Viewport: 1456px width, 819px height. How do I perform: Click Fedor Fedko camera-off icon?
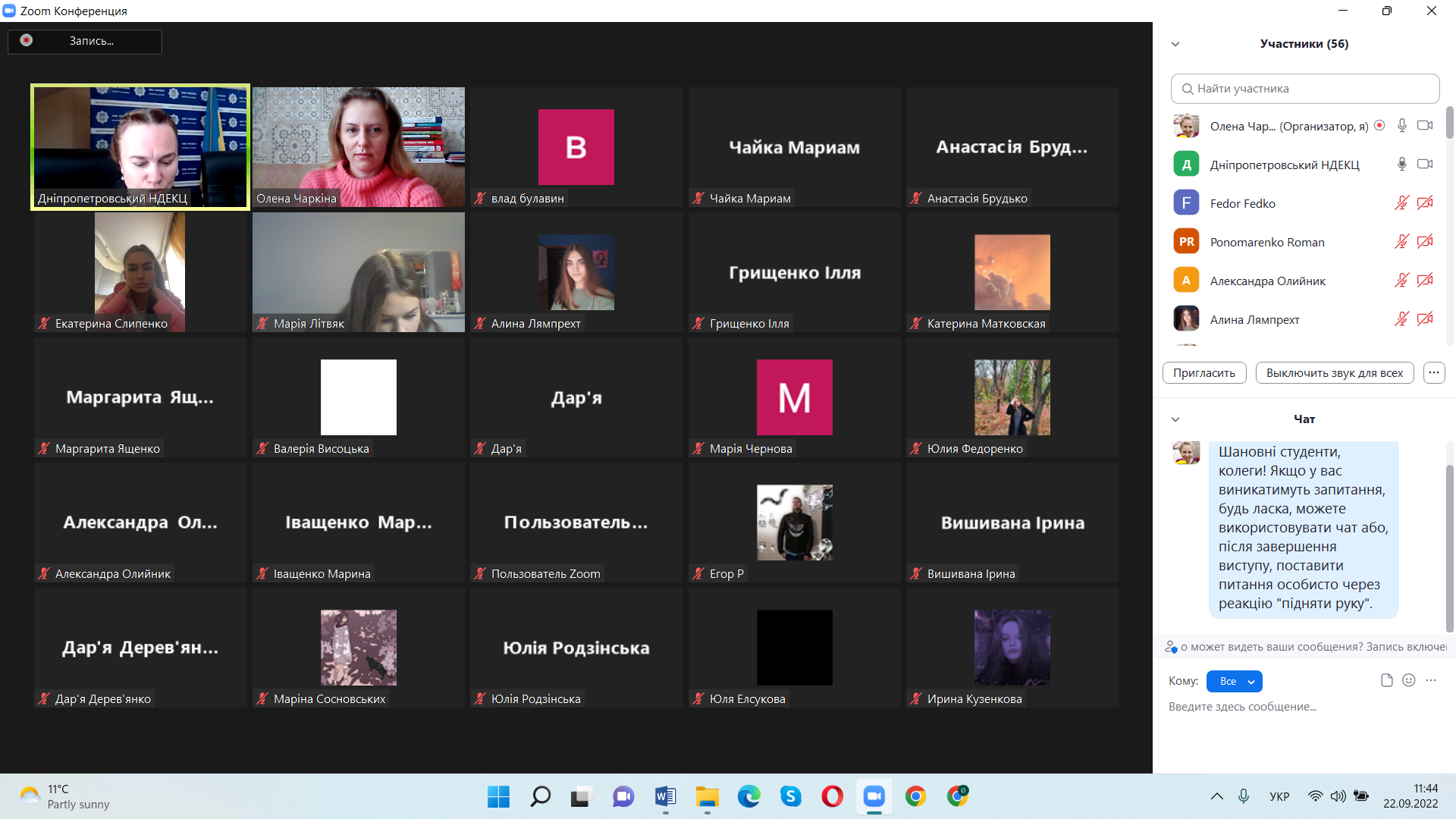[1425, 203]
